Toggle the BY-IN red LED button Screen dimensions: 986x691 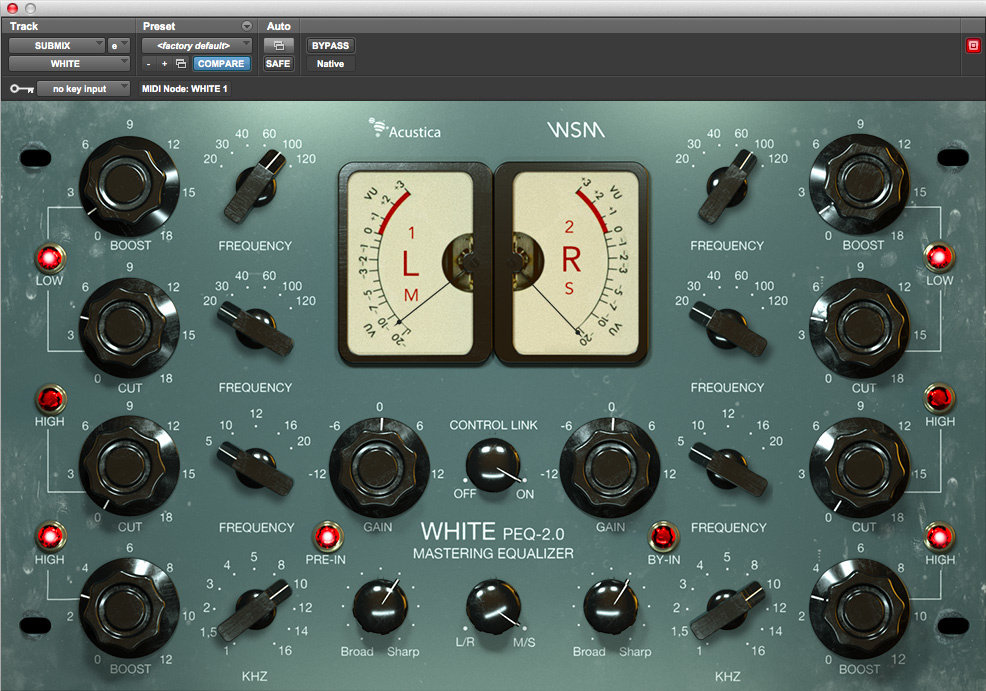[x=663, y=536]
